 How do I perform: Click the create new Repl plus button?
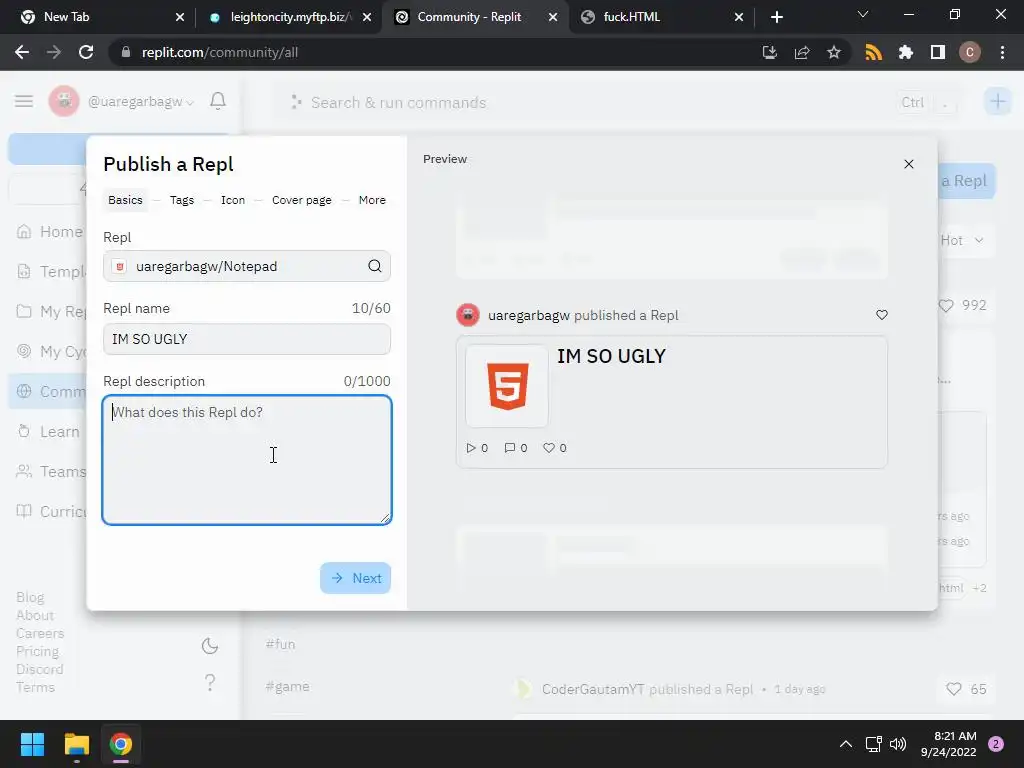coord(997,101)
